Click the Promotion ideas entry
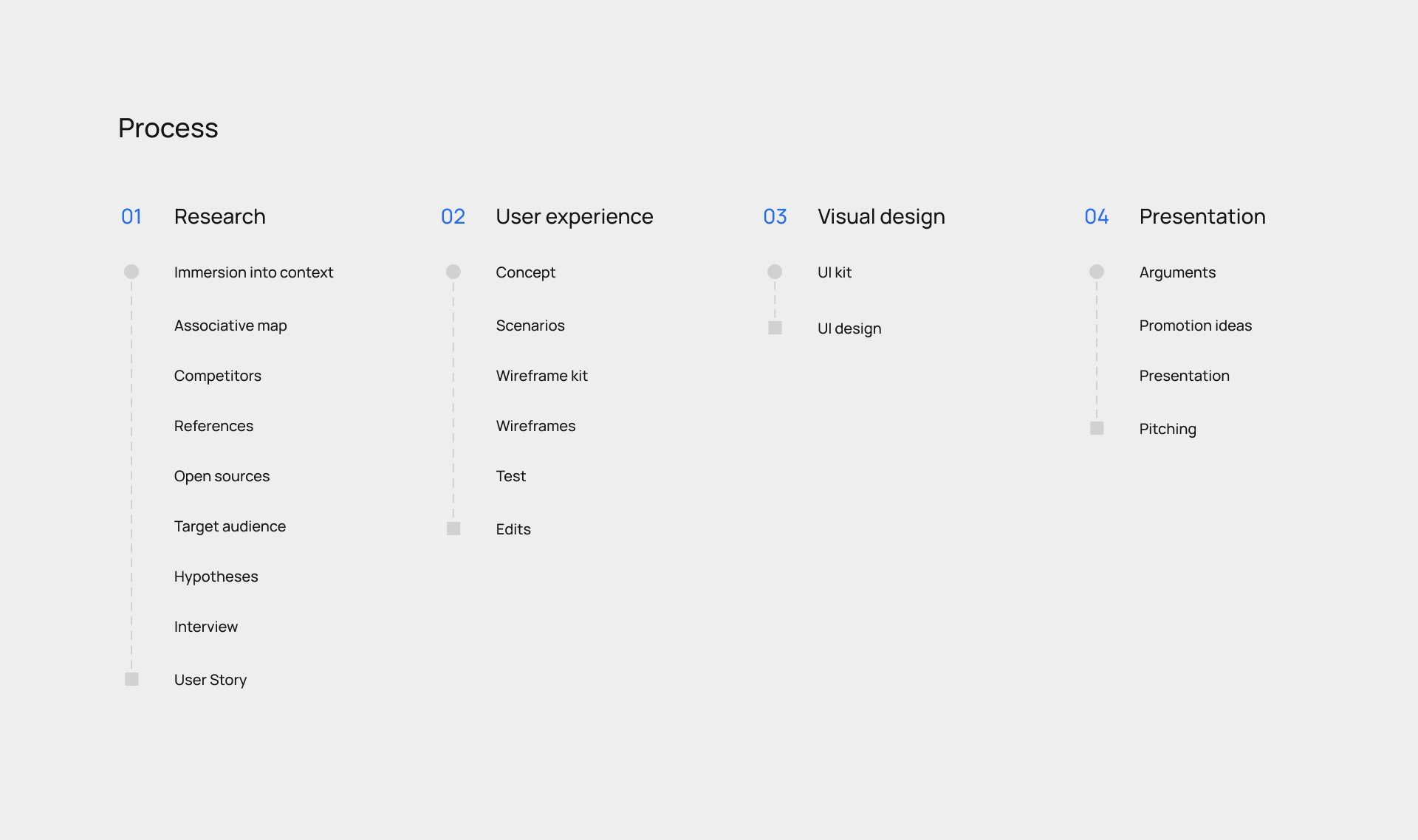1418x840 pixels. (x=1195, y=326)
